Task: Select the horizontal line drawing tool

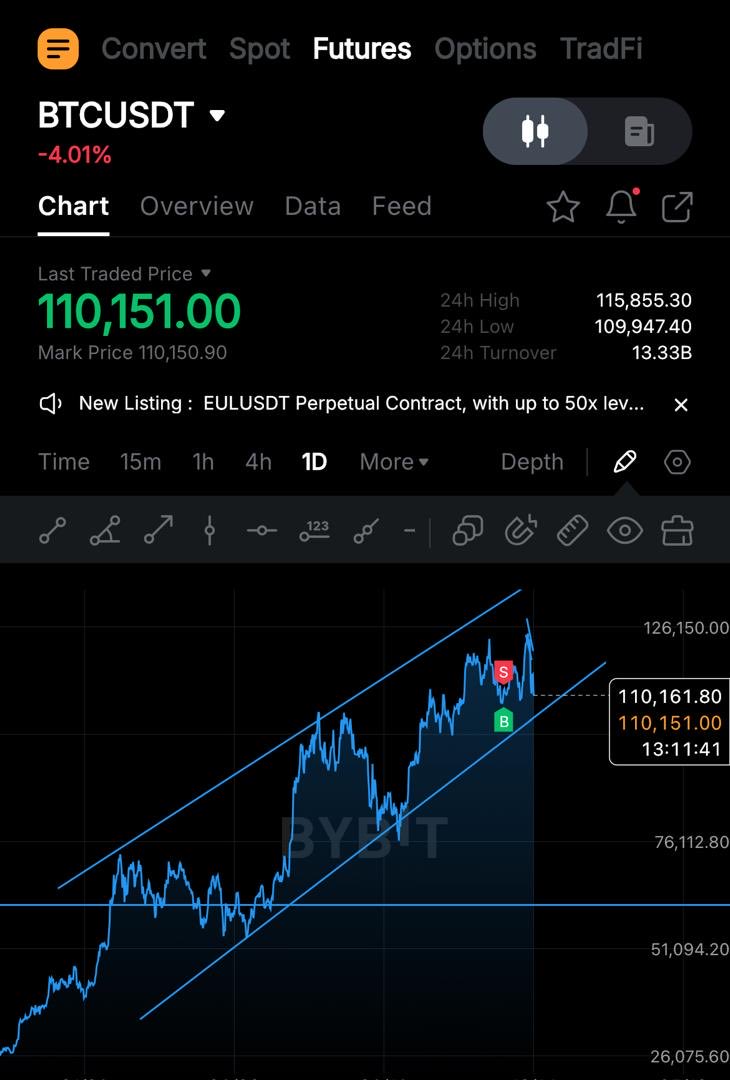Action: tap(262, 531)
